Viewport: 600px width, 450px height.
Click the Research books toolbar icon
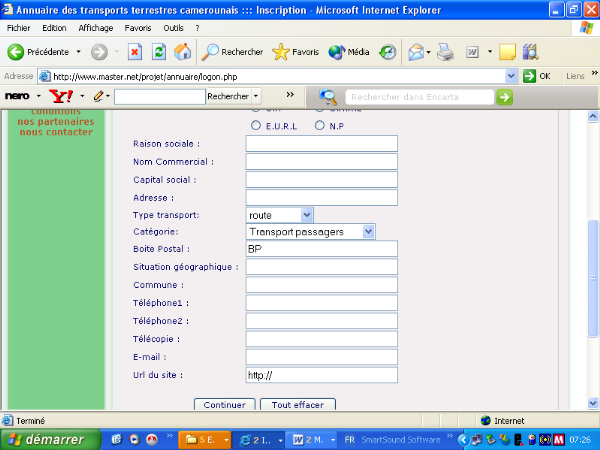click(531, 52)
